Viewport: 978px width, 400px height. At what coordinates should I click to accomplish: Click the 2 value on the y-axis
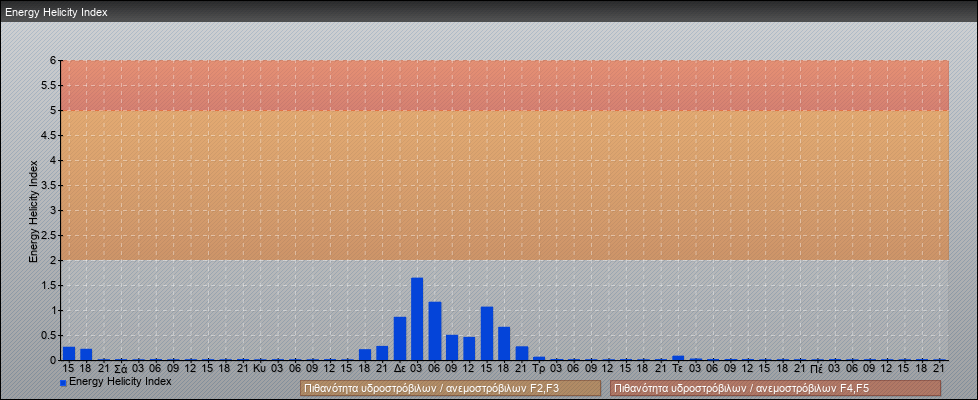[54, 260]
